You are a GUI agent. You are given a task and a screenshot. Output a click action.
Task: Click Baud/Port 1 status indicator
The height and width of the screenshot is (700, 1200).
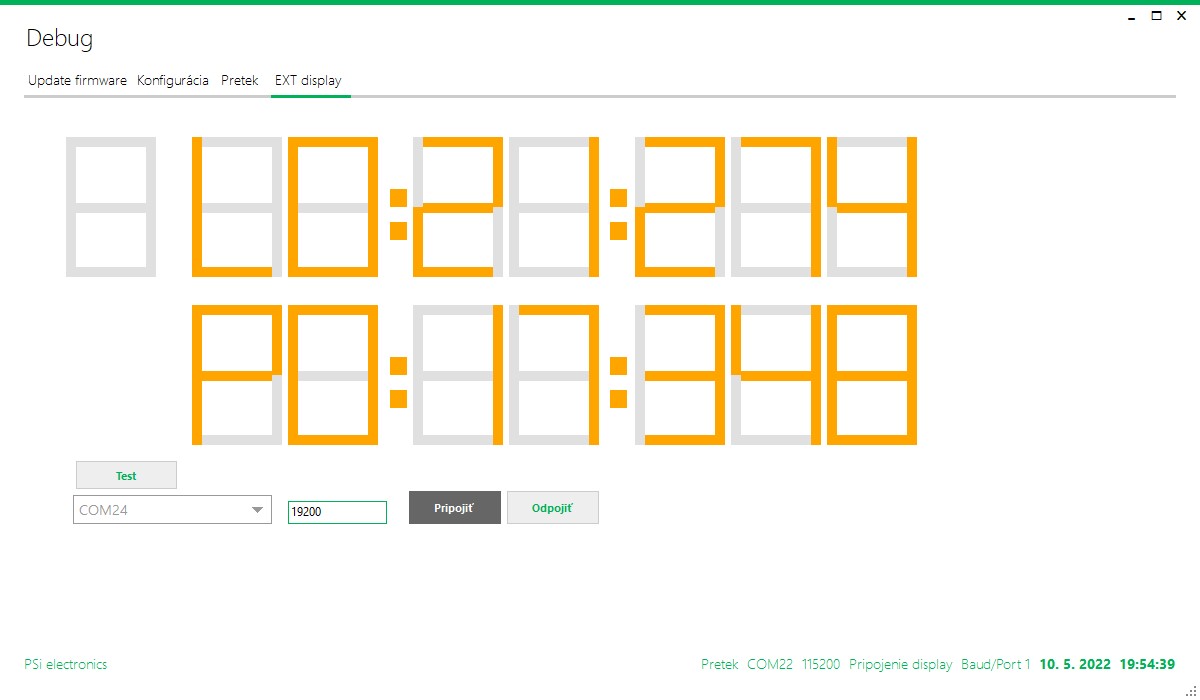click(x=995, y=664)
